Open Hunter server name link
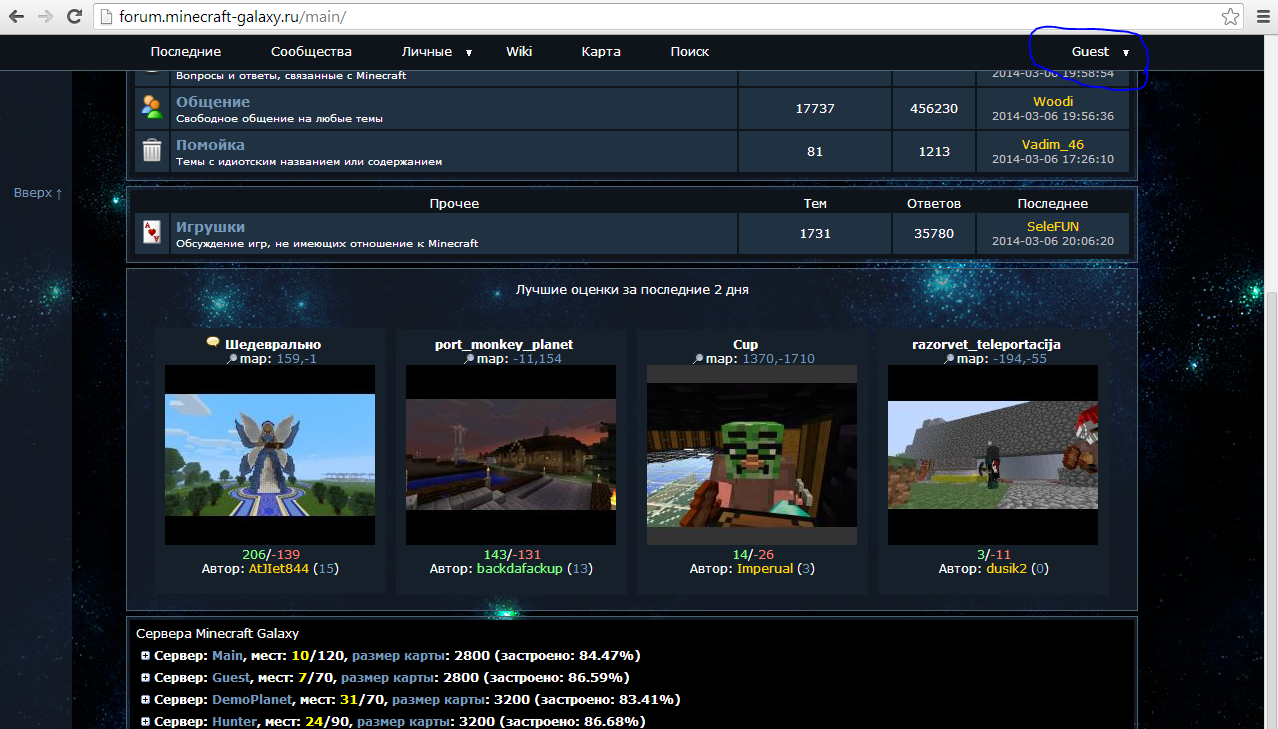The width and height of the screenshot is (1278, 729). 234,722
